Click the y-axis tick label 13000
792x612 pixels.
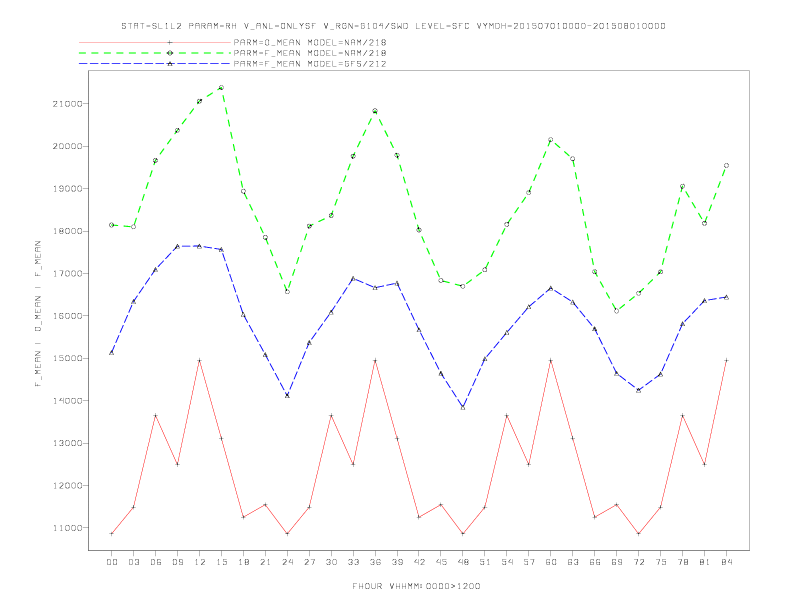(x=67, y=443)
